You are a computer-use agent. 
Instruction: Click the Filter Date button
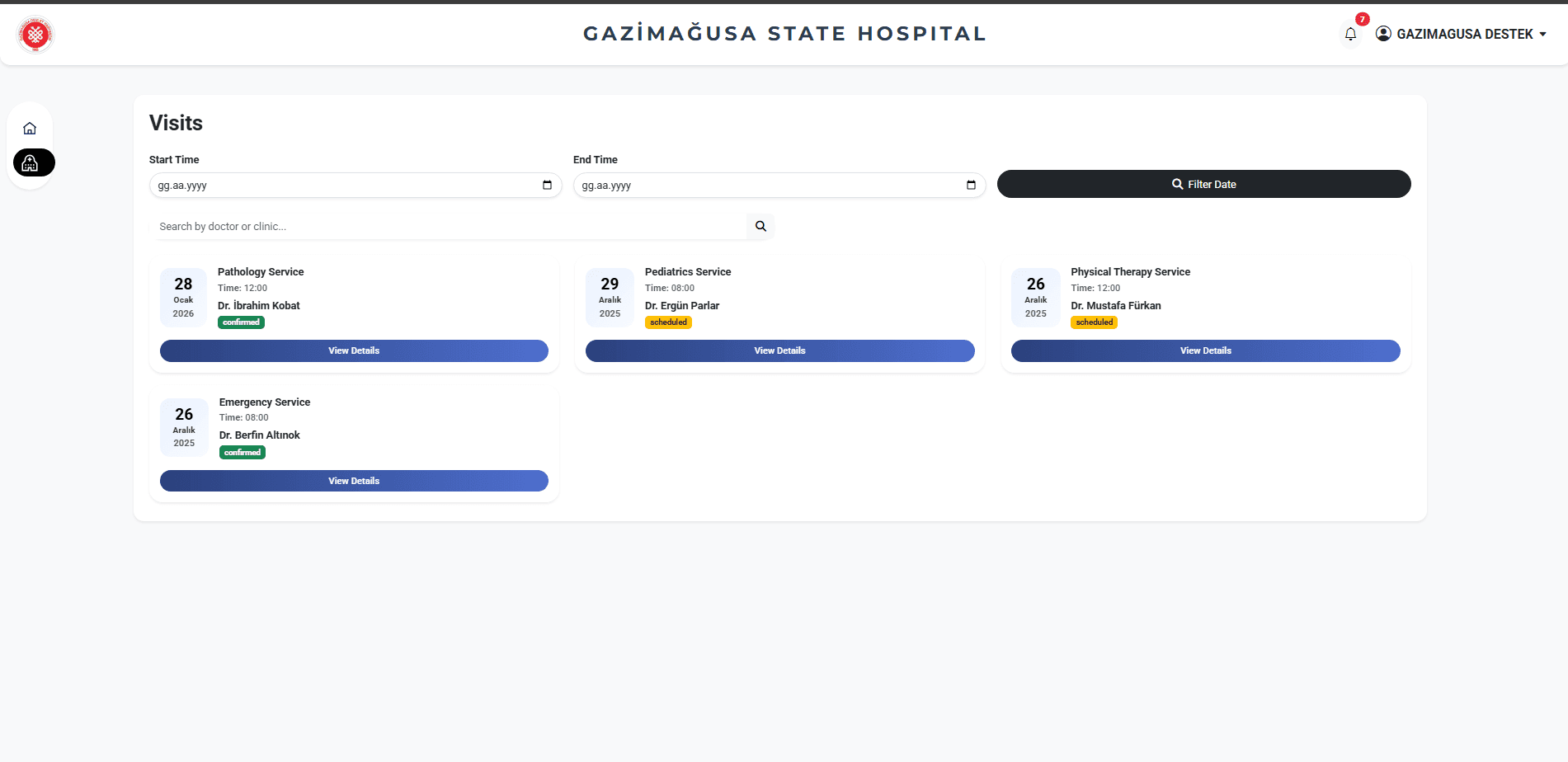(x=1203, y=184)
